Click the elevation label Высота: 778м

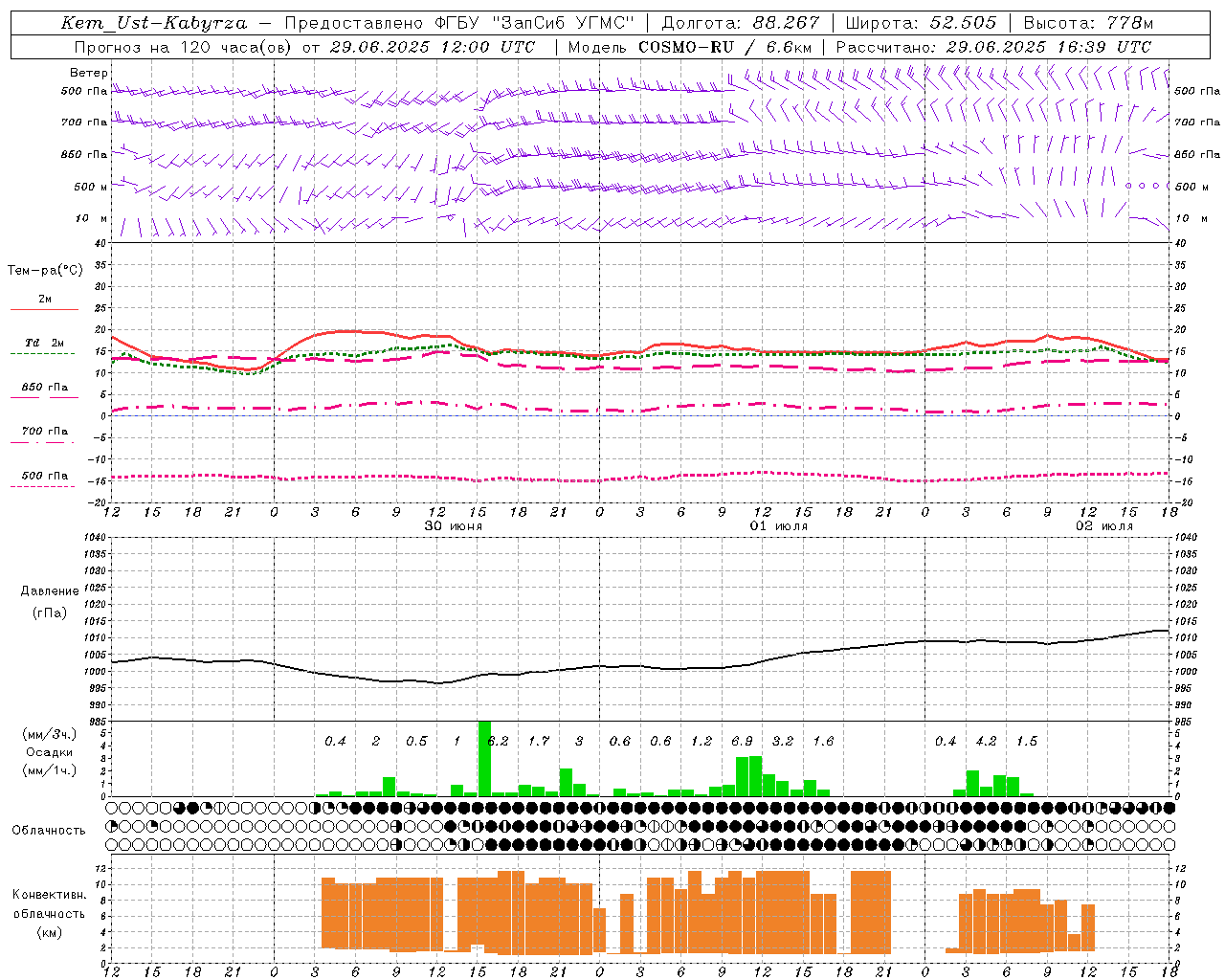click(1089, 23)
